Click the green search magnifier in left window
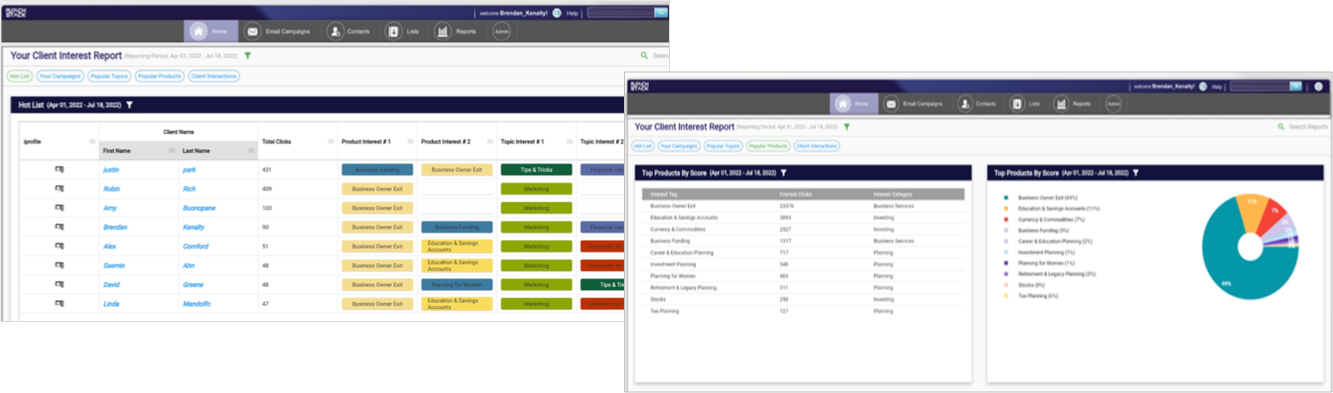Viewport: 1333px width, 393px height. point(643,56)
